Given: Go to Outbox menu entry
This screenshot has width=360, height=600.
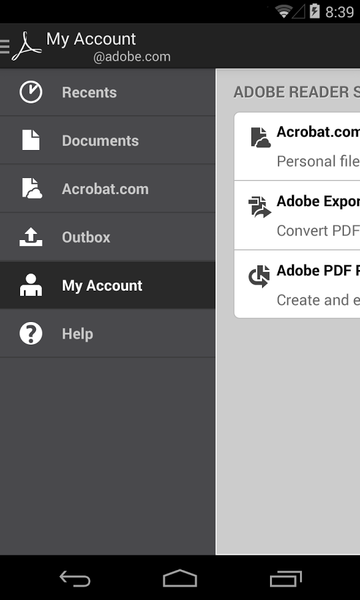Looking at the screenshot, I should coord(107,237).
